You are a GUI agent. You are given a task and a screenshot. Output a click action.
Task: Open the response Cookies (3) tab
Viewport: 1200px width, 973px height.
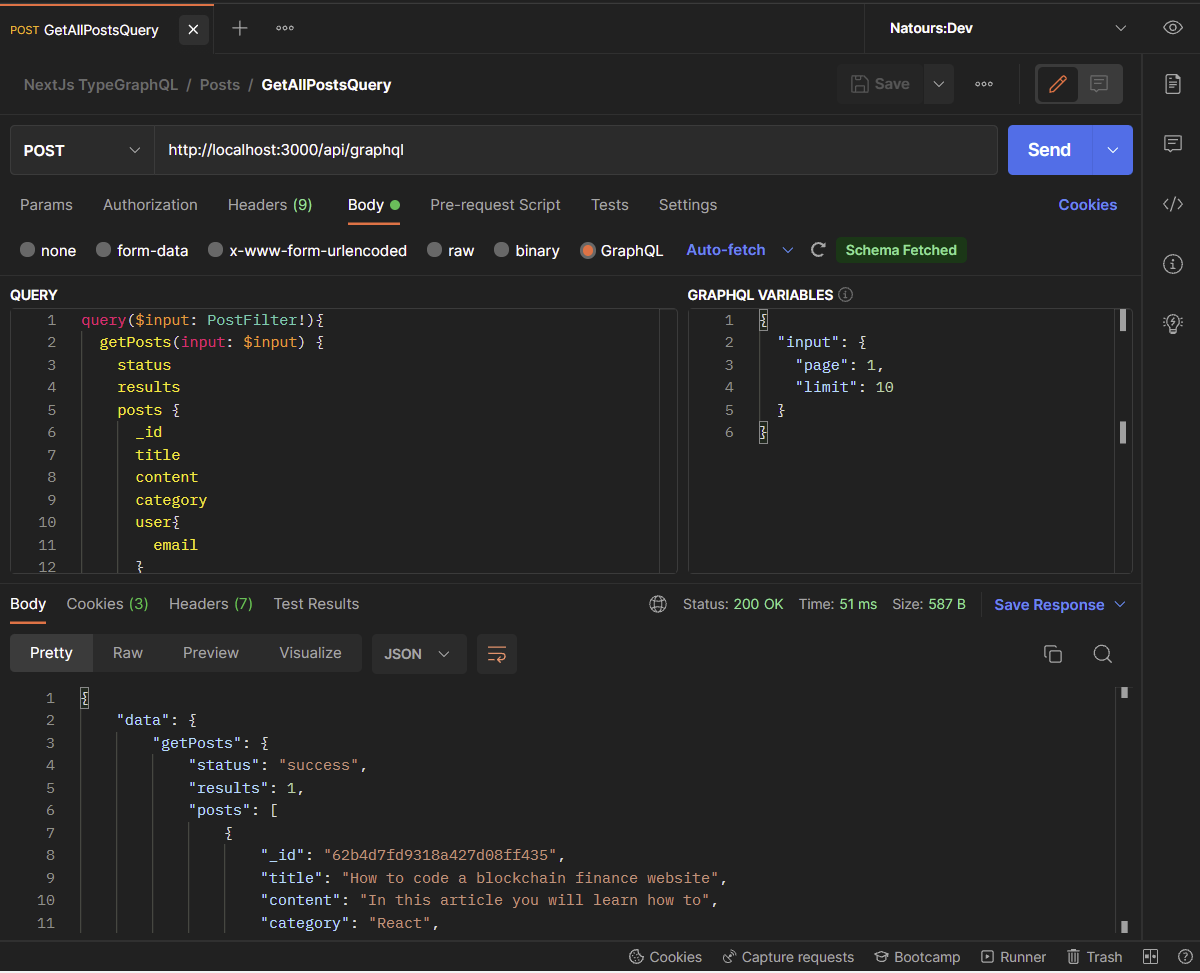[107, 603]
